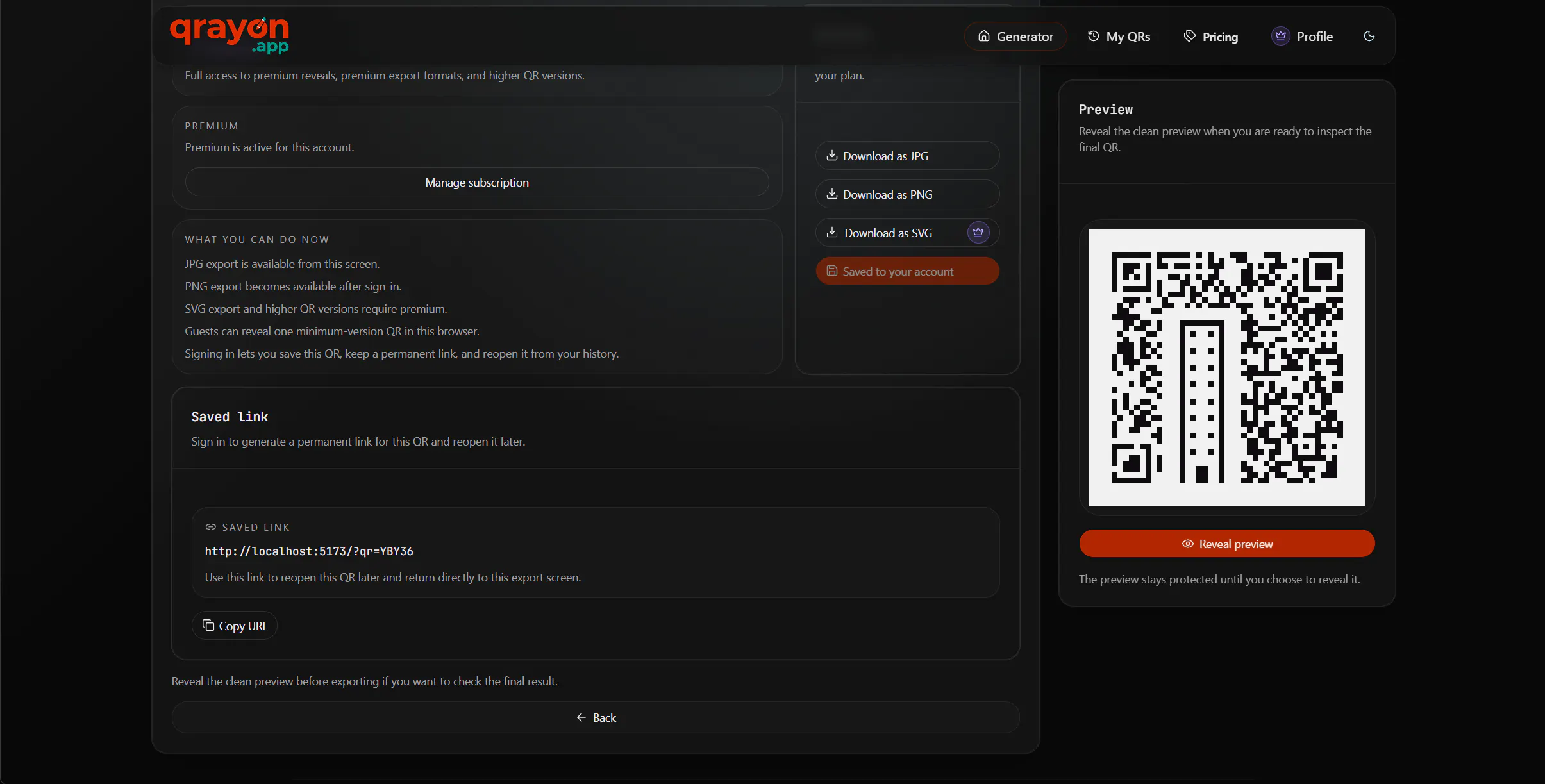Click 'Premium is active for this account.' text
The height and width of the screenshot is (784, 1545).
[269, 147]
